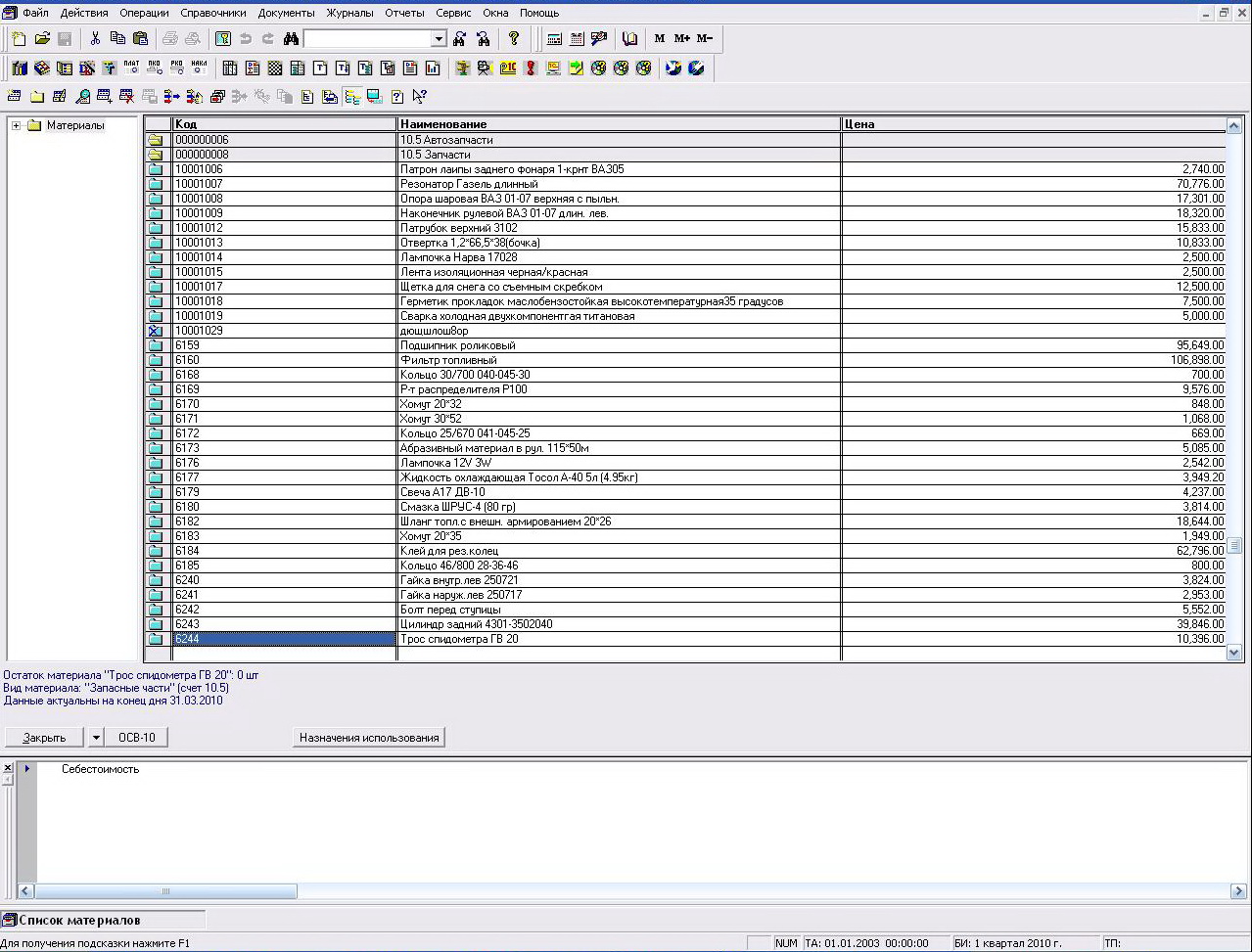
Task: Click the M+ memory add button
Action: tap(682, 39)
